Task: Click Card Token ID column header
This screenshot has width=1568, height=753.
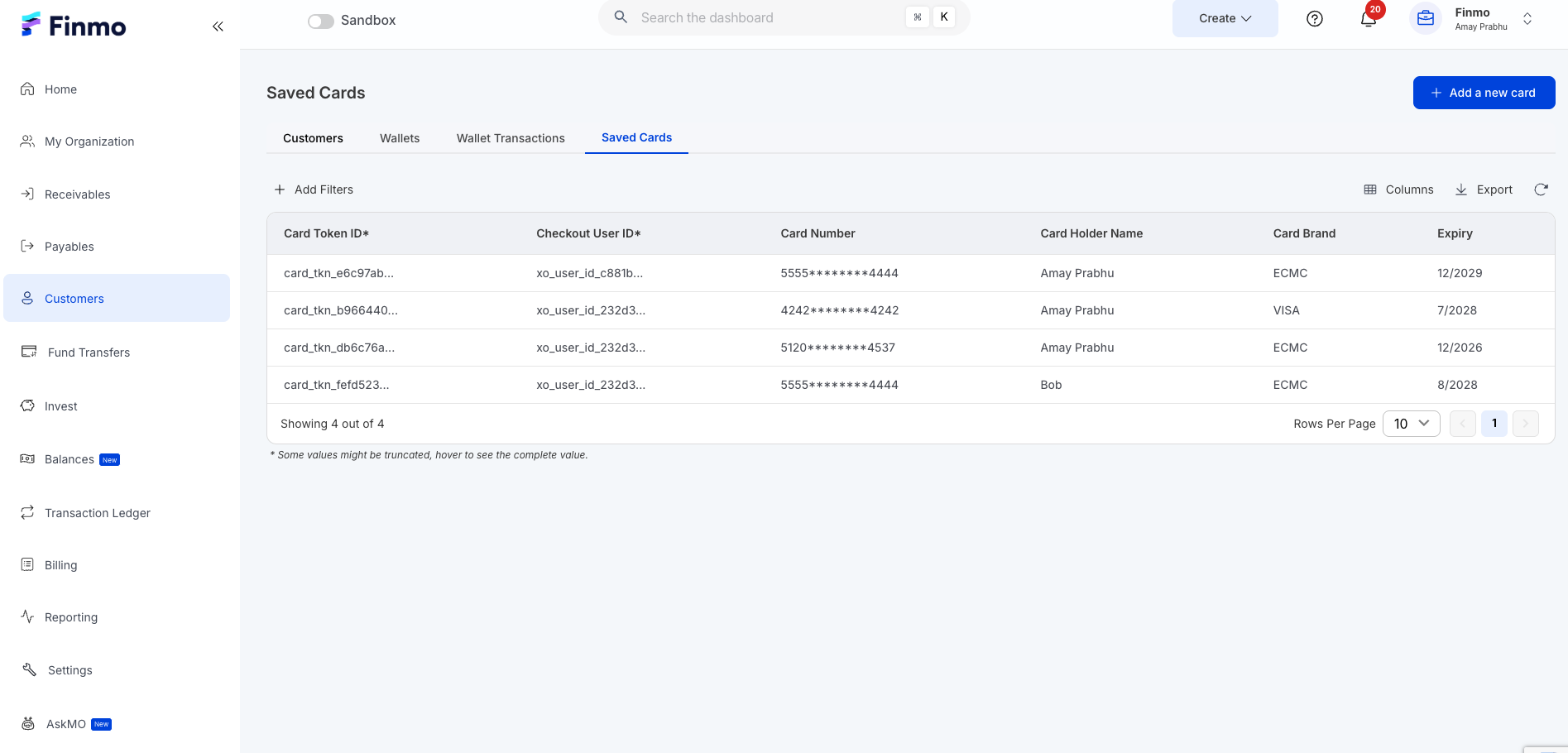Action: 326,233
